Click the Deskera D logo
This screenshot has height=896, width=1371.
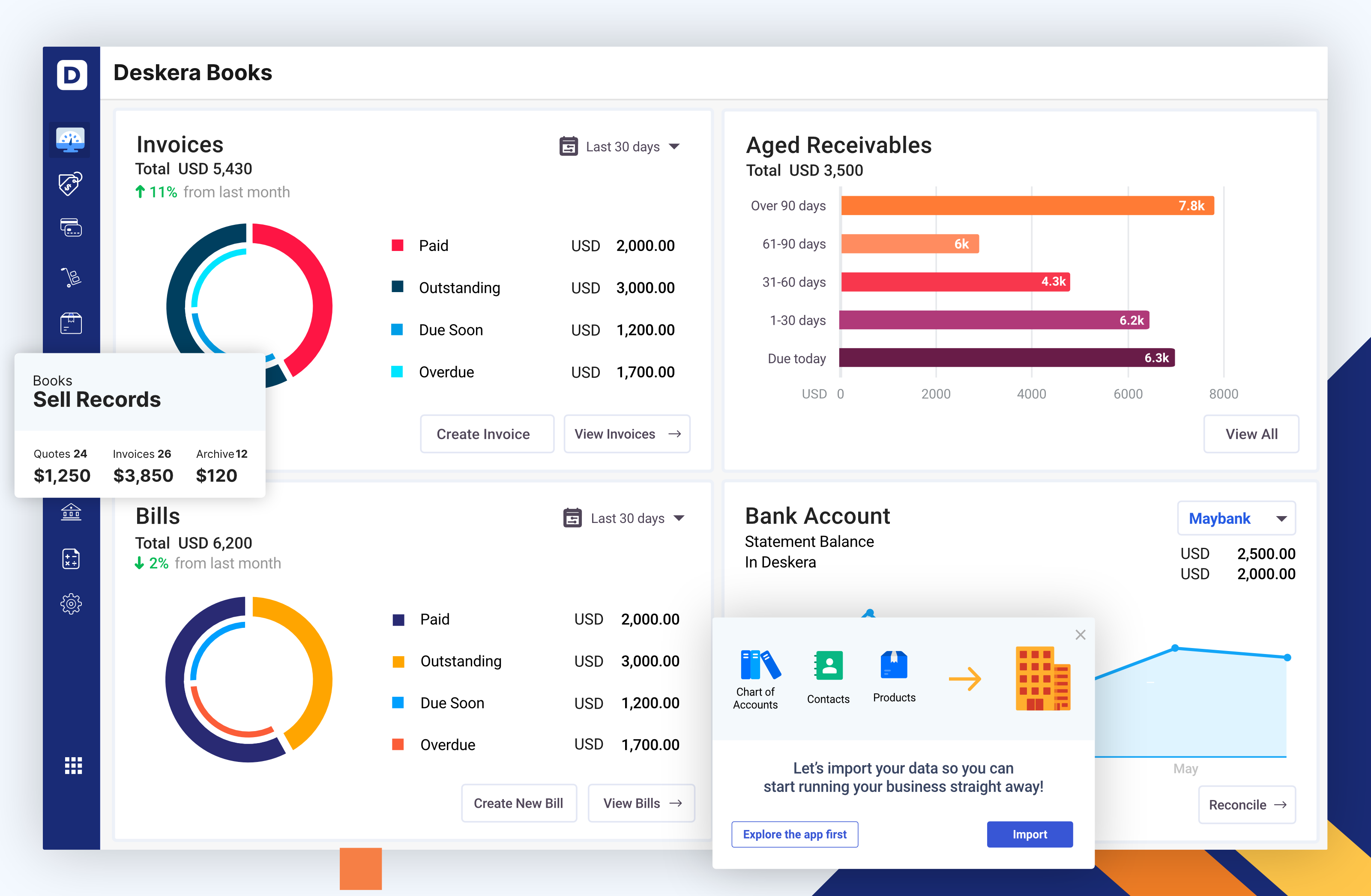point(72,74)
